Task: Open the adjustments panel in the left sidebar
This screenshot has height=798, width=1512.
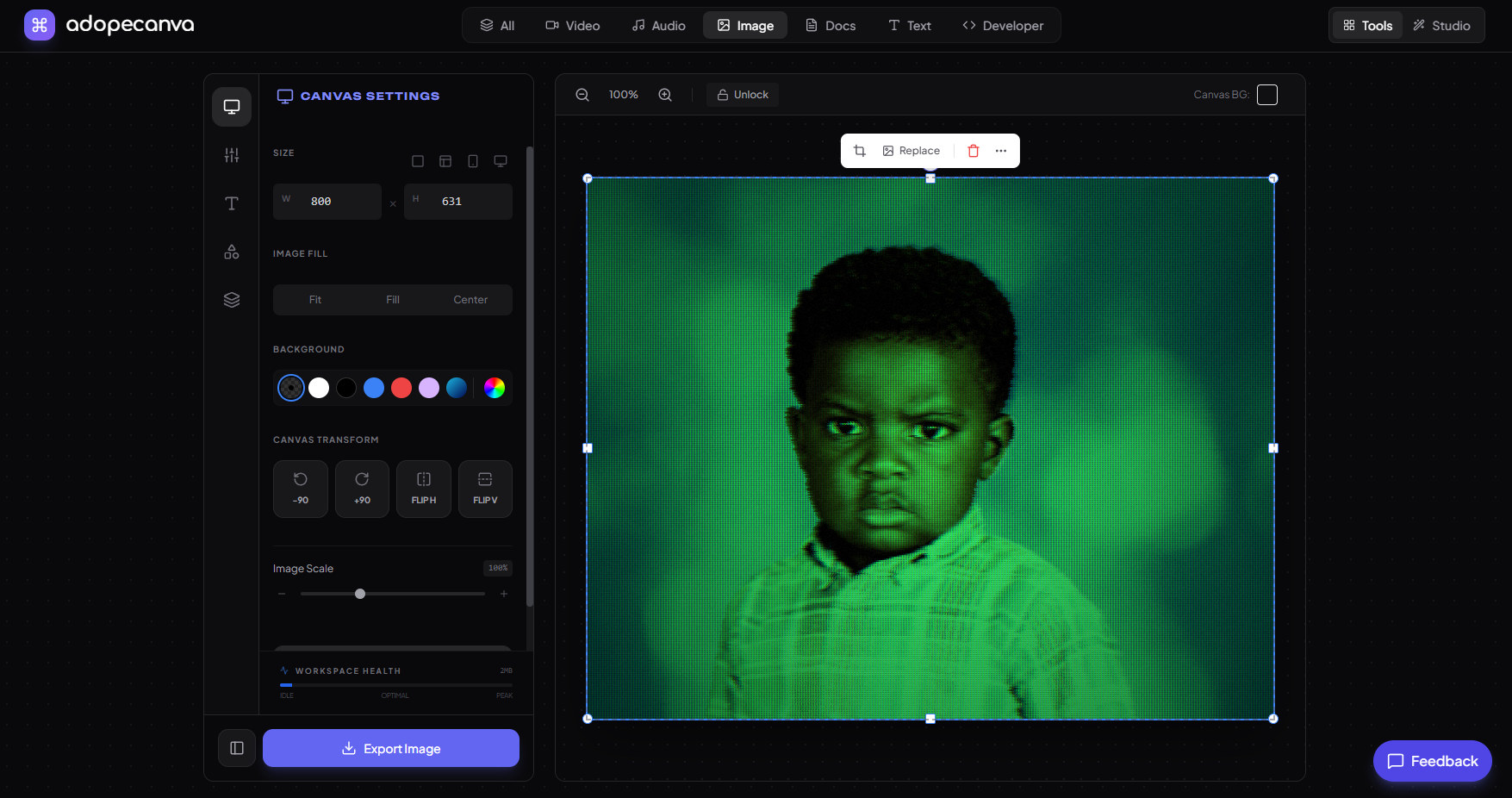Action: [231, 155]
